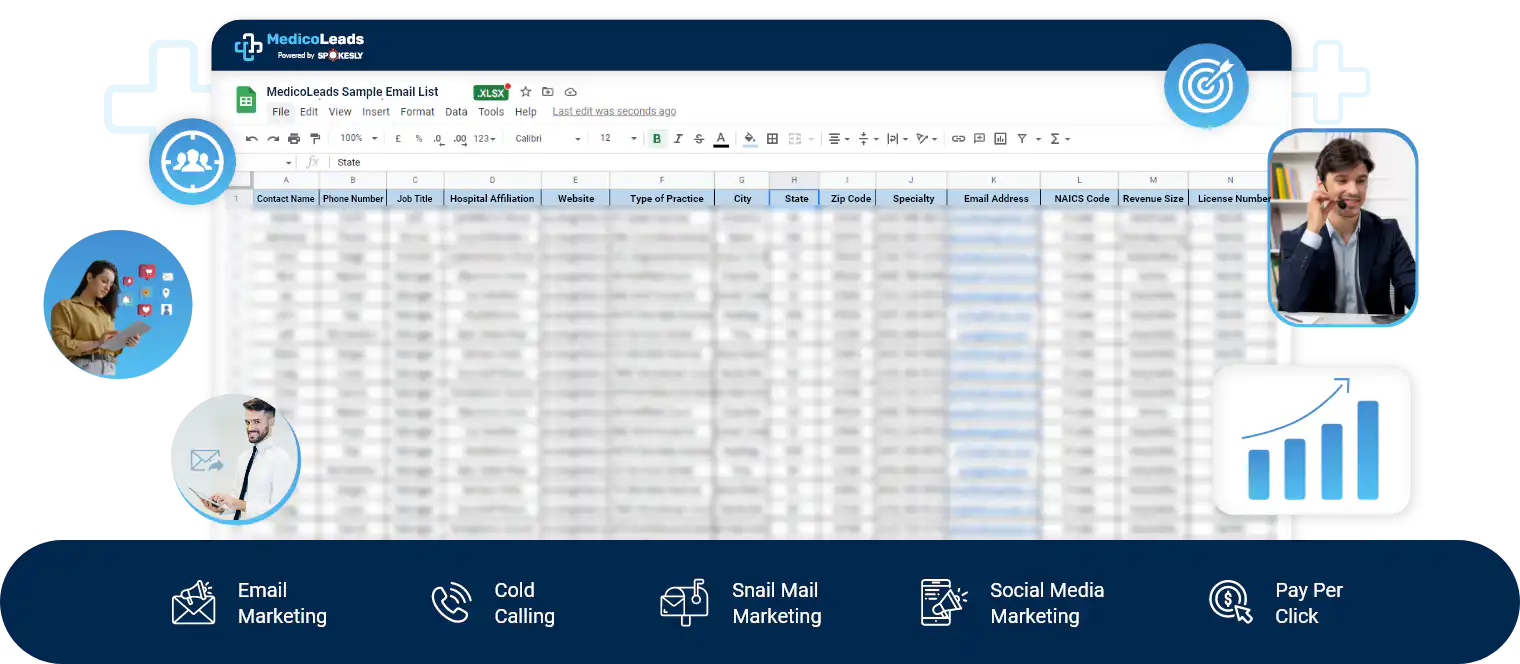Viewport: 1520px width, 664px height.
Task: Redo the last action
Action: pos(273,139)
